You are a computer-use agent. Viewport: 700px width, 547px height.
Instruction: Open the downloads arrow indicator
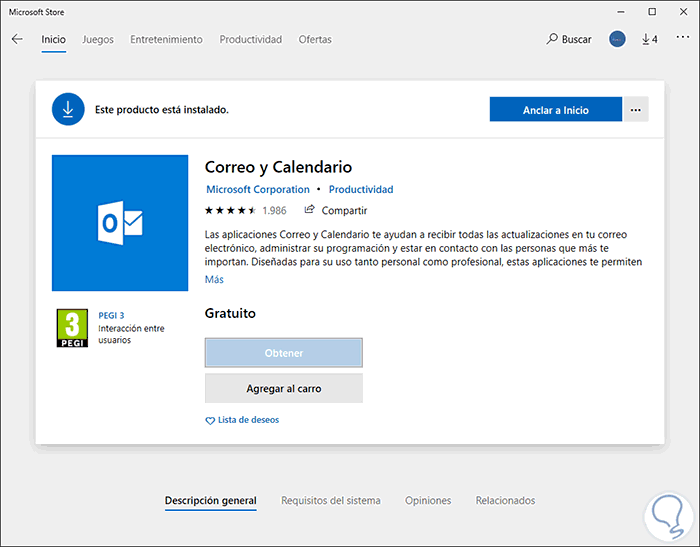click(x=649, y=40)
